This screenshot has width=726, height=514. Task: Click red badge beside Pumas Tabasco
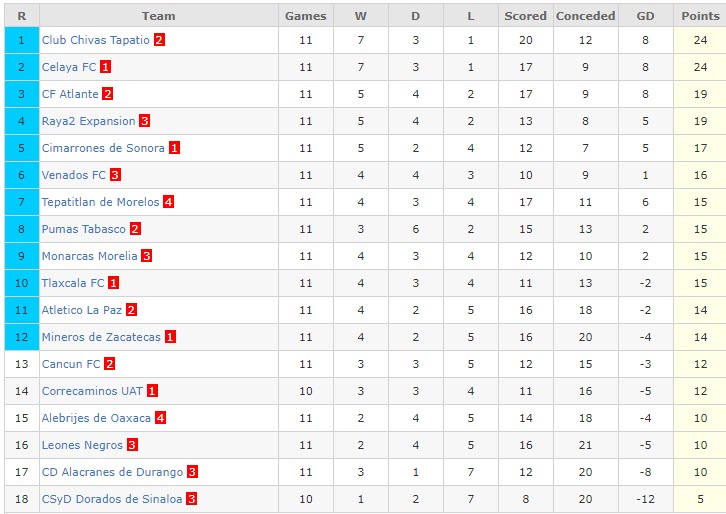pos(135,229)
